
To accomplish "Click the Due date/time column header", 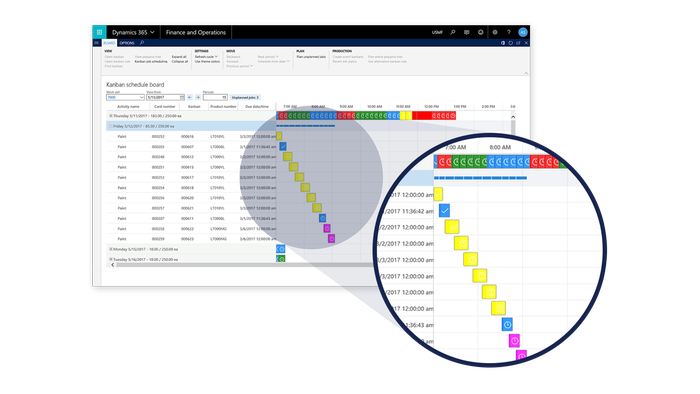I will (x=257, y=107).
